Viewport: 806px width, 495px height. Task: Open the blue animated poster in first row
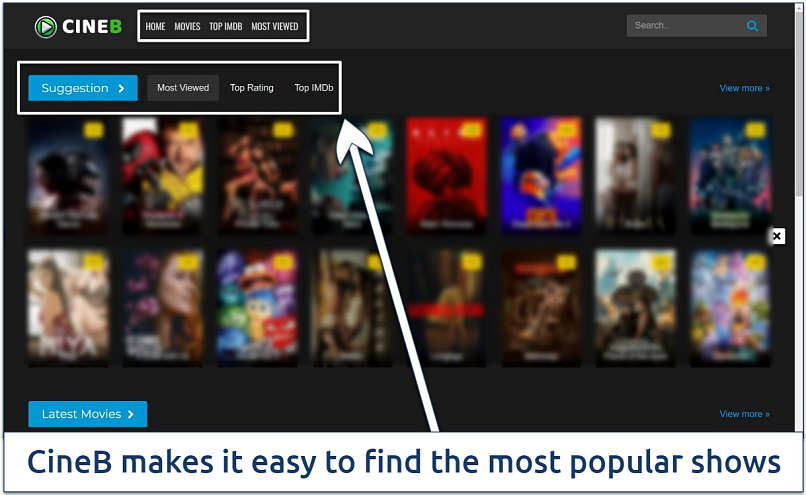pos(541,175)
